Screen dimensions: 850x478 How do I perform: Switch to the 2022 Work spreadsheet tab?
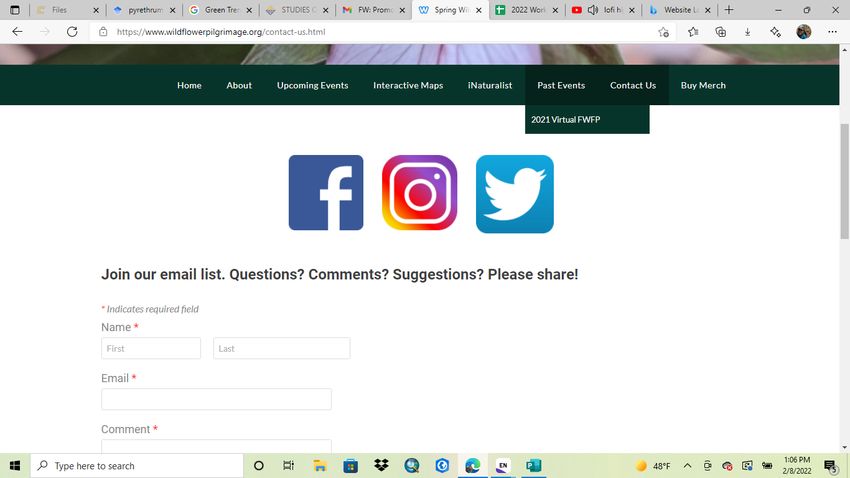(525, 10)
